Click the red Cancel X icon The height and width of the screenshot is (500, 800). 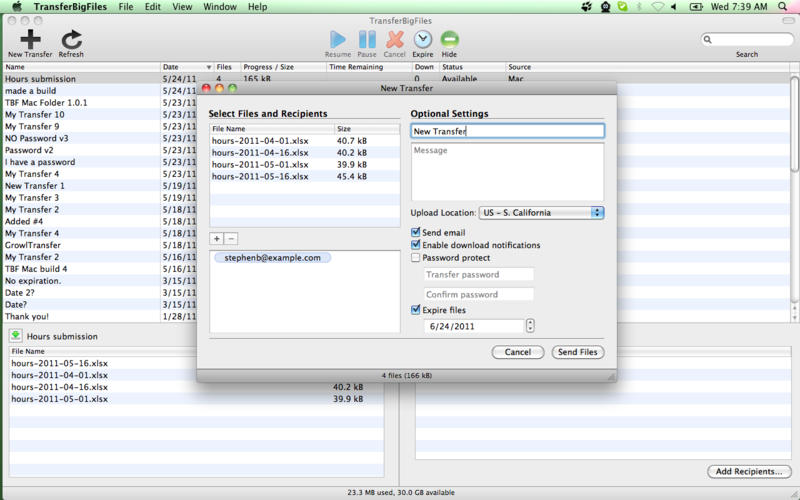tap(395, 39)
